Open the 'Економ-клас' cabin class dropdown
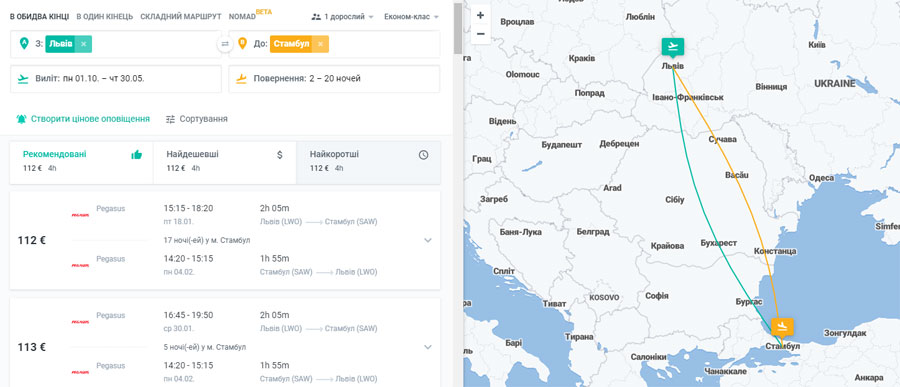Image resolution: width=900 pixels, height=387 pixels. click(x=412, y=17)
